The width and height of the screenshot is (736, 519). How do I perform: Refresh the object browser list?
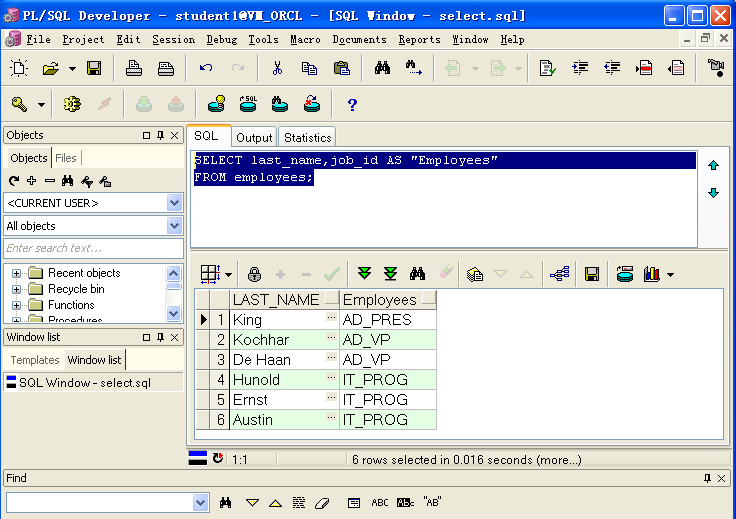point(14,181)
